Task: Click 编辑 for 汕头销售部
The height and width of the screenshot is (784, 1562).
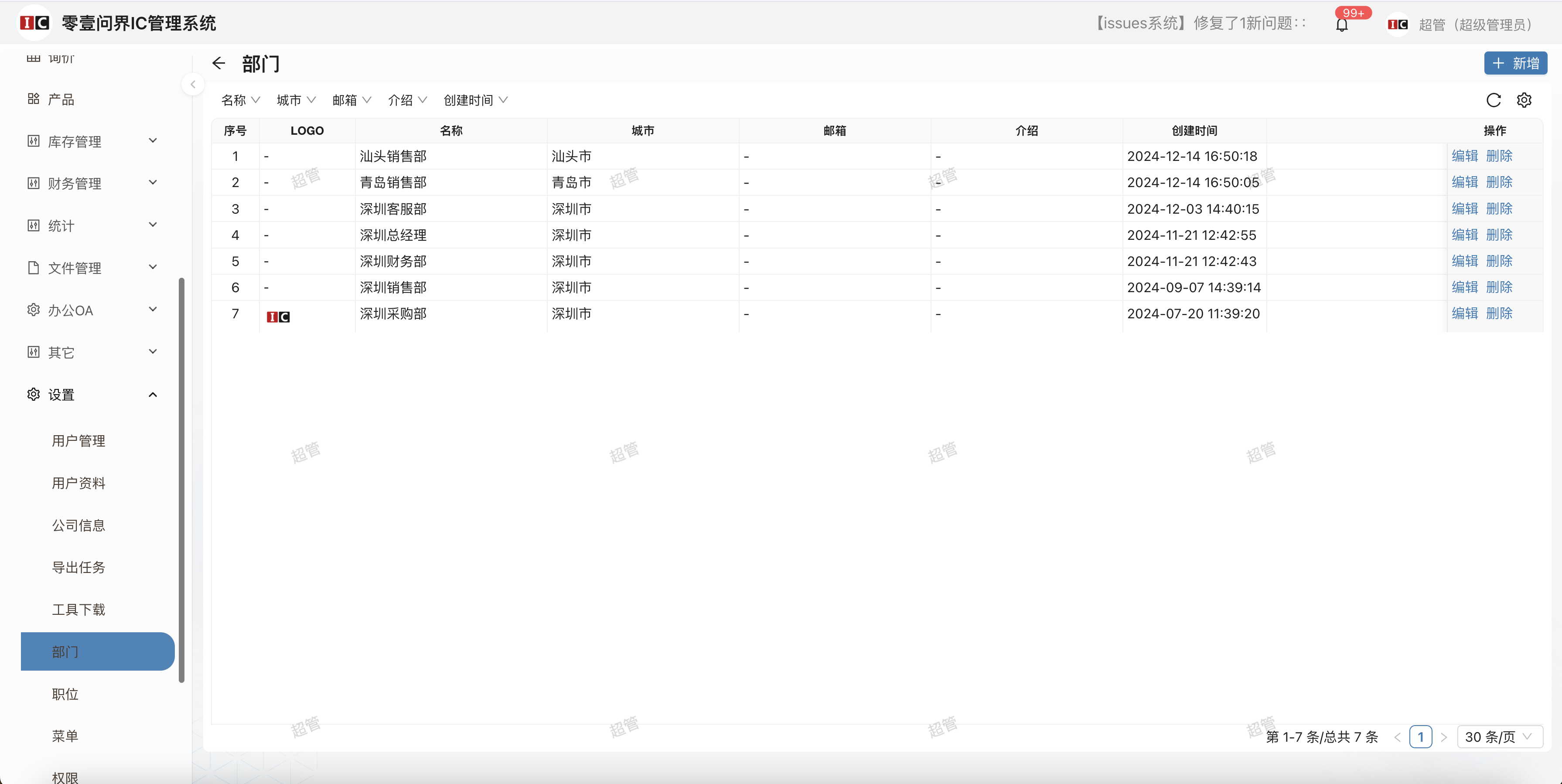Action: pos(1464,156)
